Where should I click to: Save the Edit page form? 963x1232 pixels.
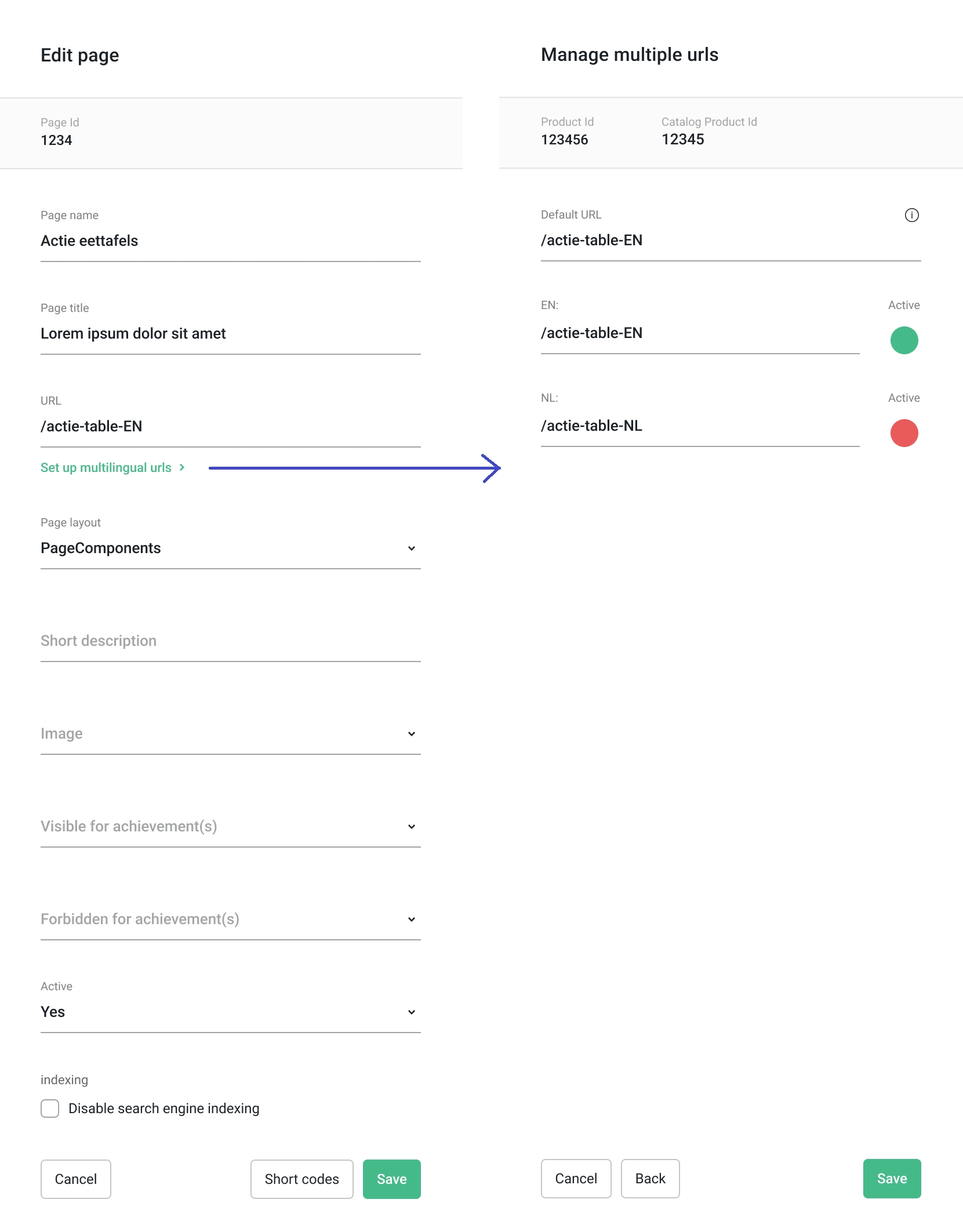(391, 1179)
